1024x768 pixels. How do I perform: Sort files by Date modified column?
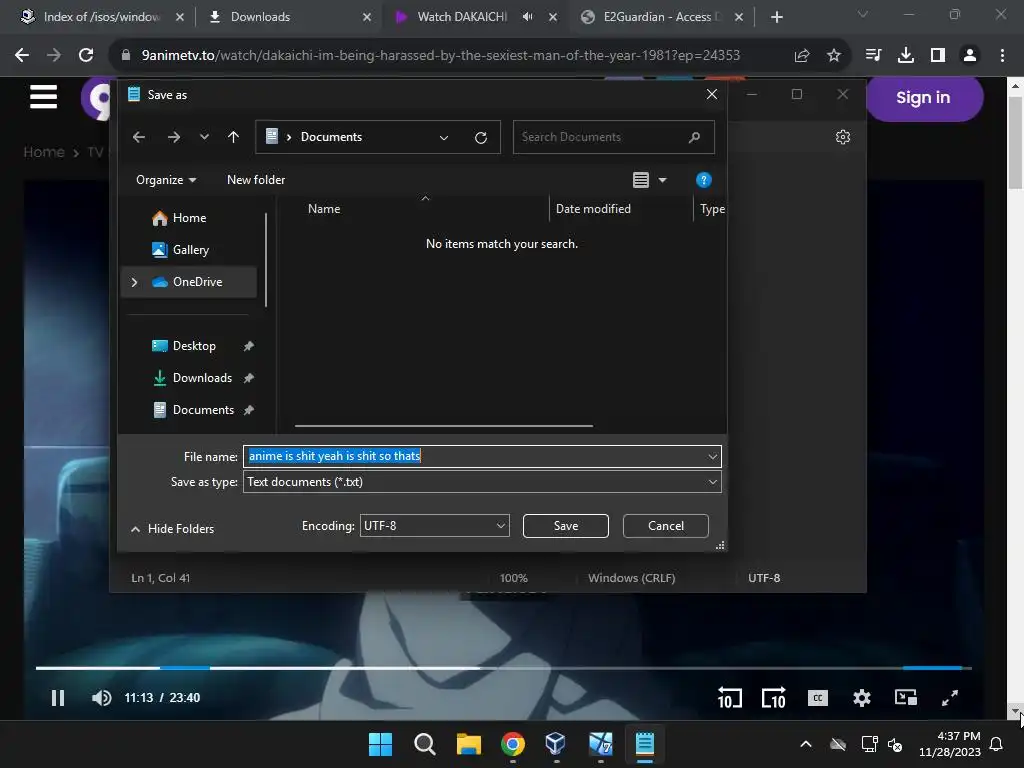click(x=593, y=209)
